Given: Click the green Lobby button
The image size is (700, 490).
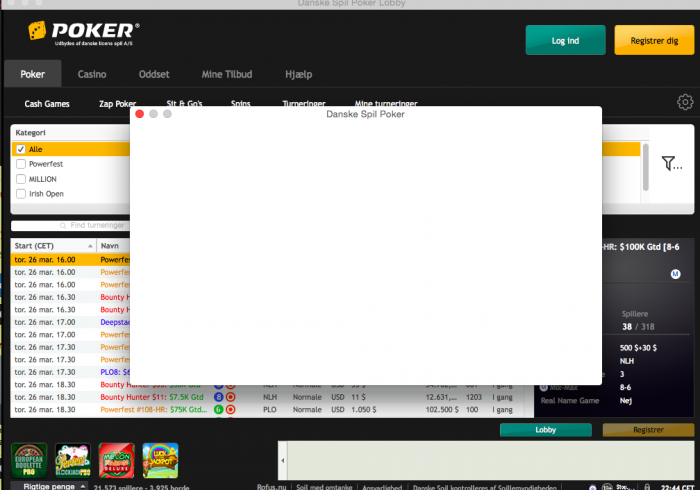Looking at the screenshot, I should pyautogui.click(x=546, y=430).
